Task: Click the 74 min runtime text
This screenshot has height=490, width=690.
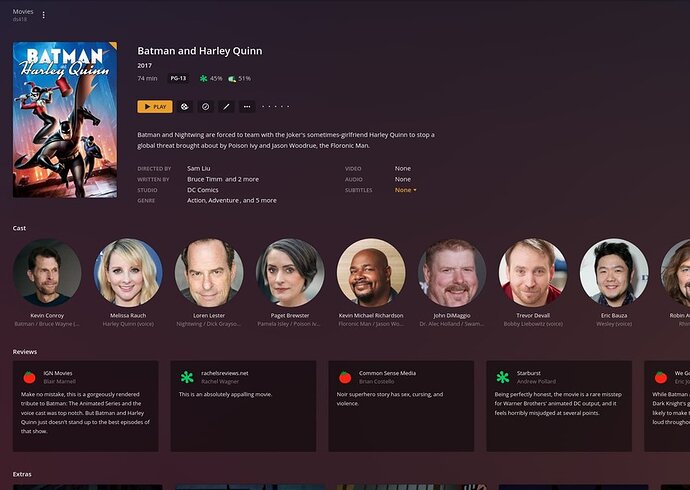Action: (147, 78)
